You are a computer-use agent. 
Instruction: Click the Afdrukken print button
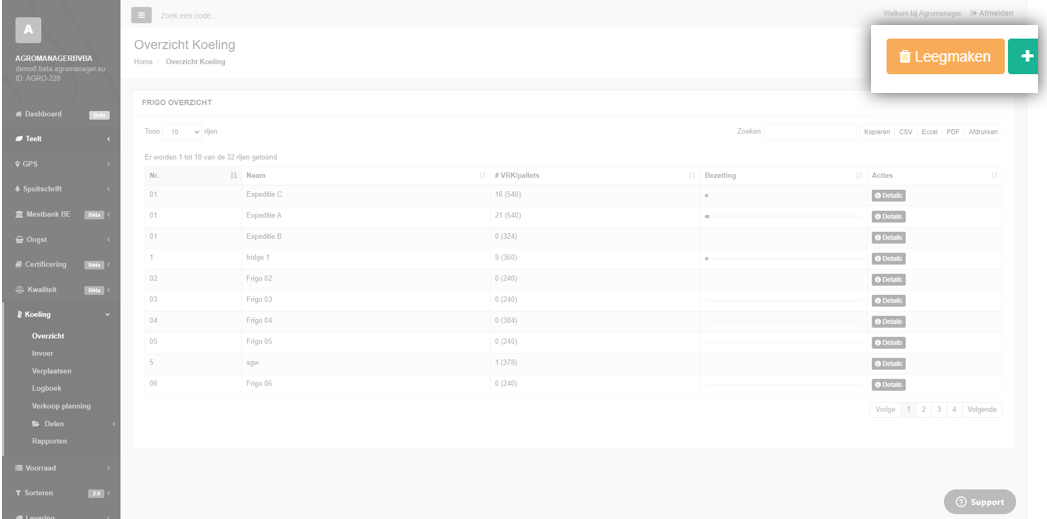(983, 132)
